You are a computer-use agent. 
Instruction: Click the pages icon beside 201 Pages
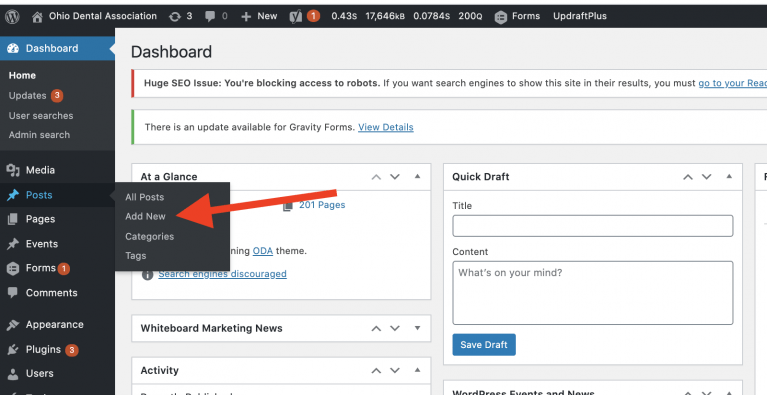[x=288, y=206]
